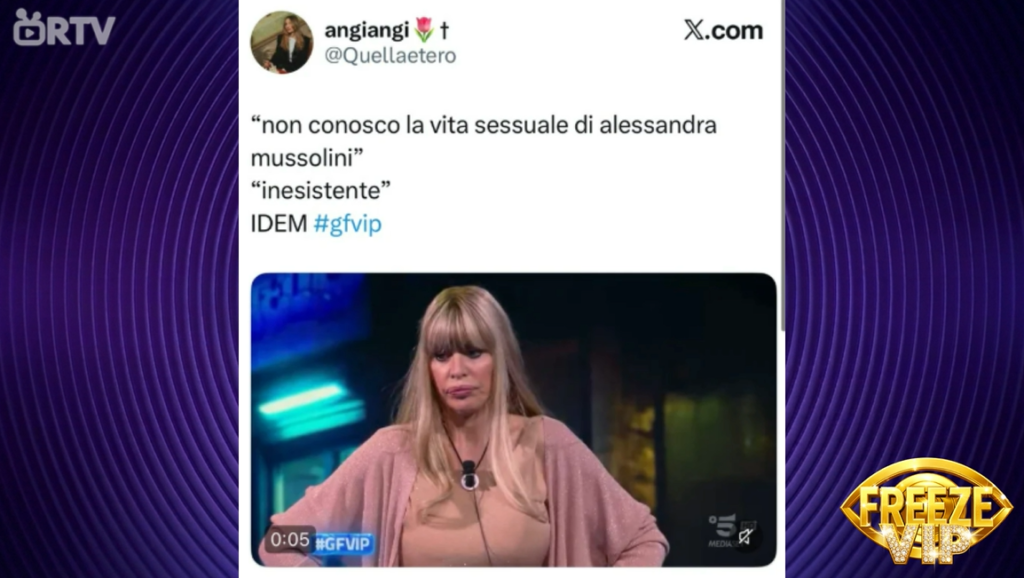
Task: Click the word IDEM in the tweet
Action: click(279, 223)
